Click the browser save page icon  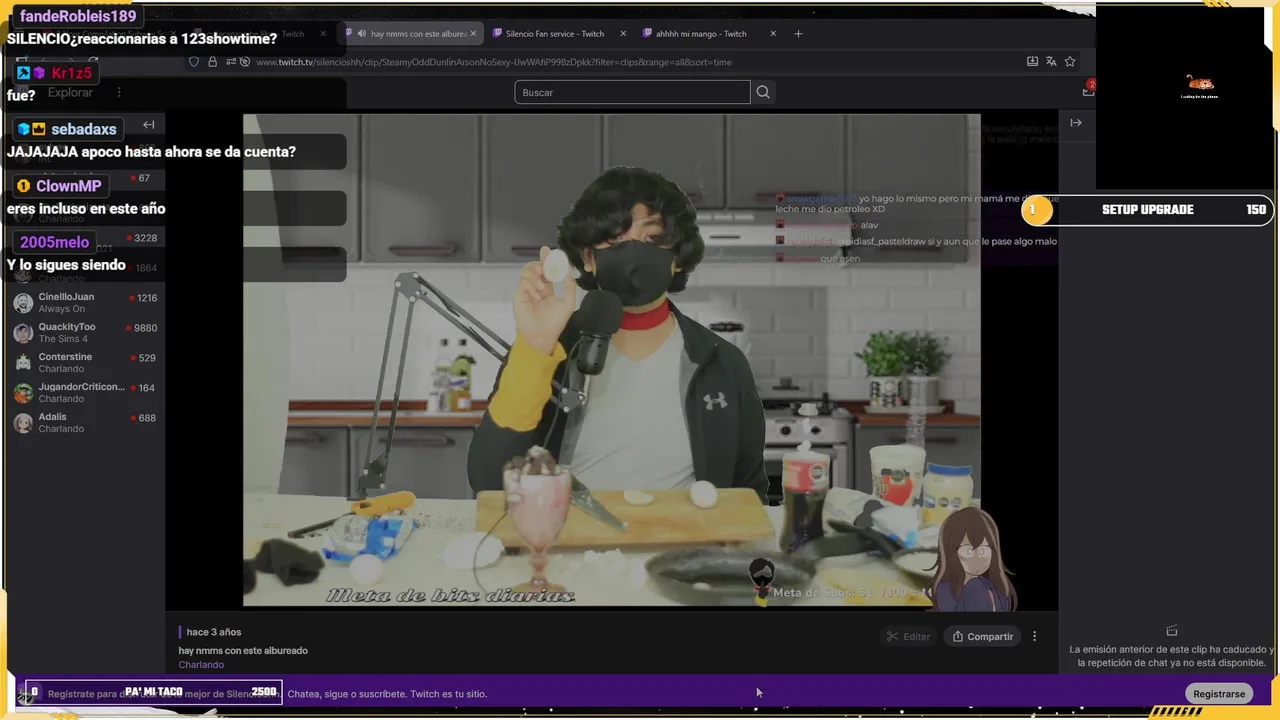pyautogui.click(x=1032, y=61)
